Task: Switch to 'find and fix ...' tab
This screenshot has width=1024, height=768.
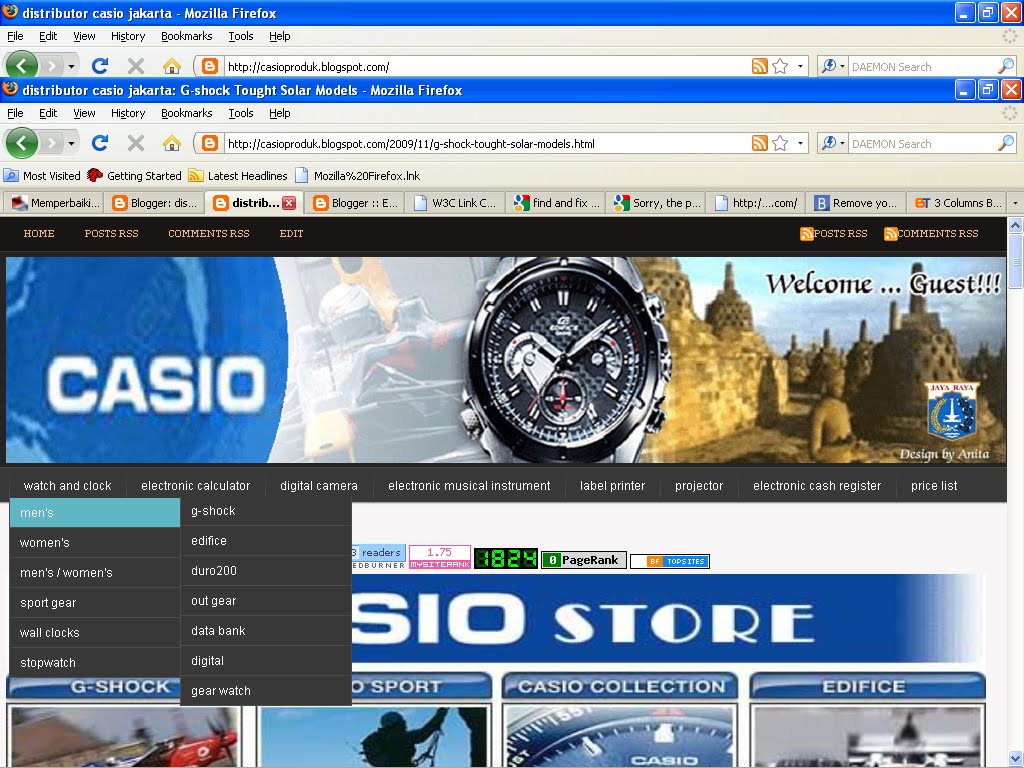Action: coord(556,203)
